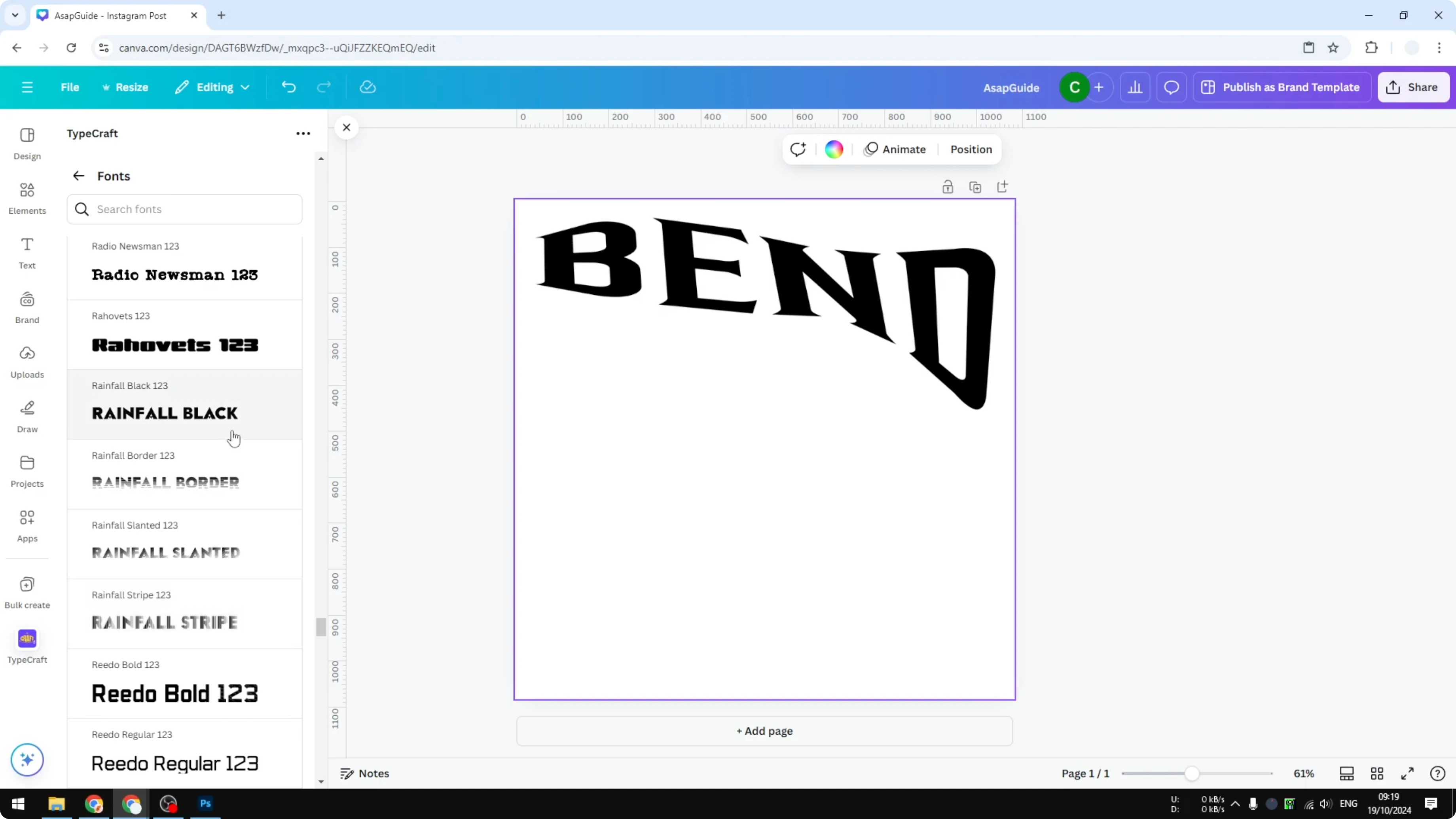Duplicate the current page
1456x819 pixels.
[976, 186]
